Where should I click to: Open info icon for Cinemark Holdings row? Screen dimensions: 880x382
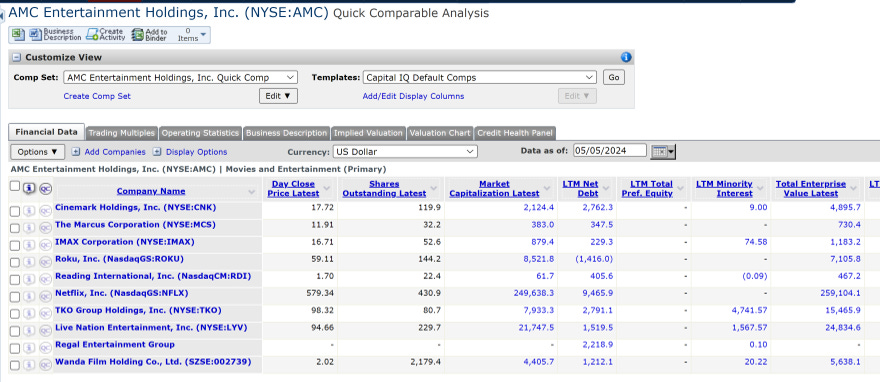(x=29, y=211)
